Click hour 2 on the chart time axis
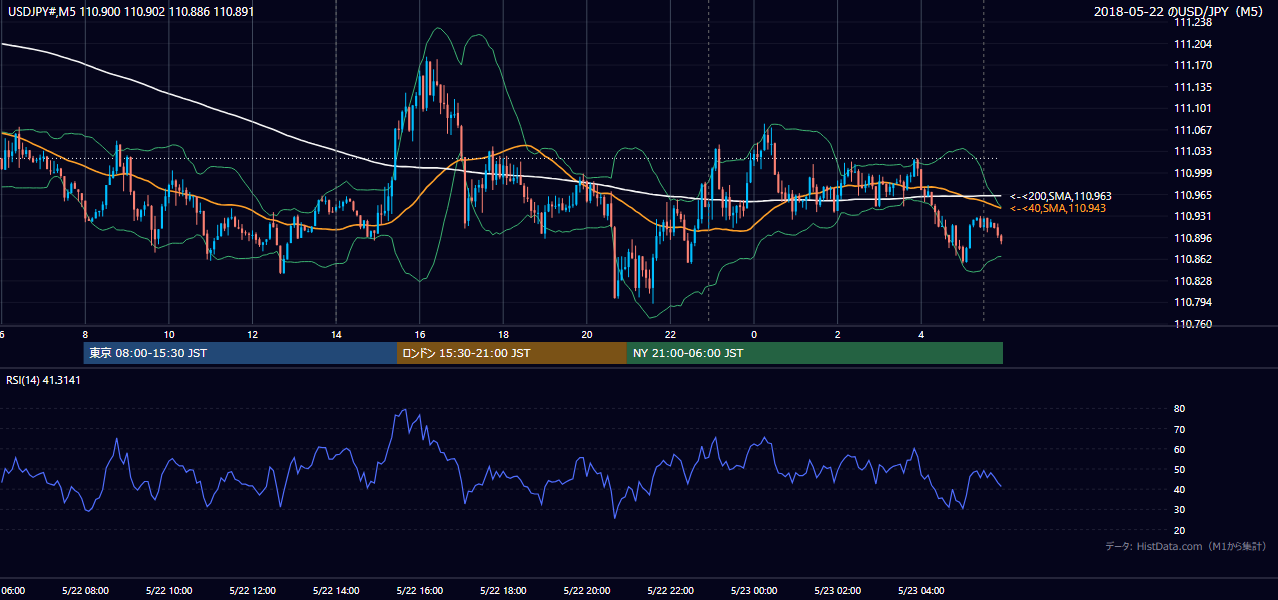This screenshot has width=1278, height=600. pos(837,335)
